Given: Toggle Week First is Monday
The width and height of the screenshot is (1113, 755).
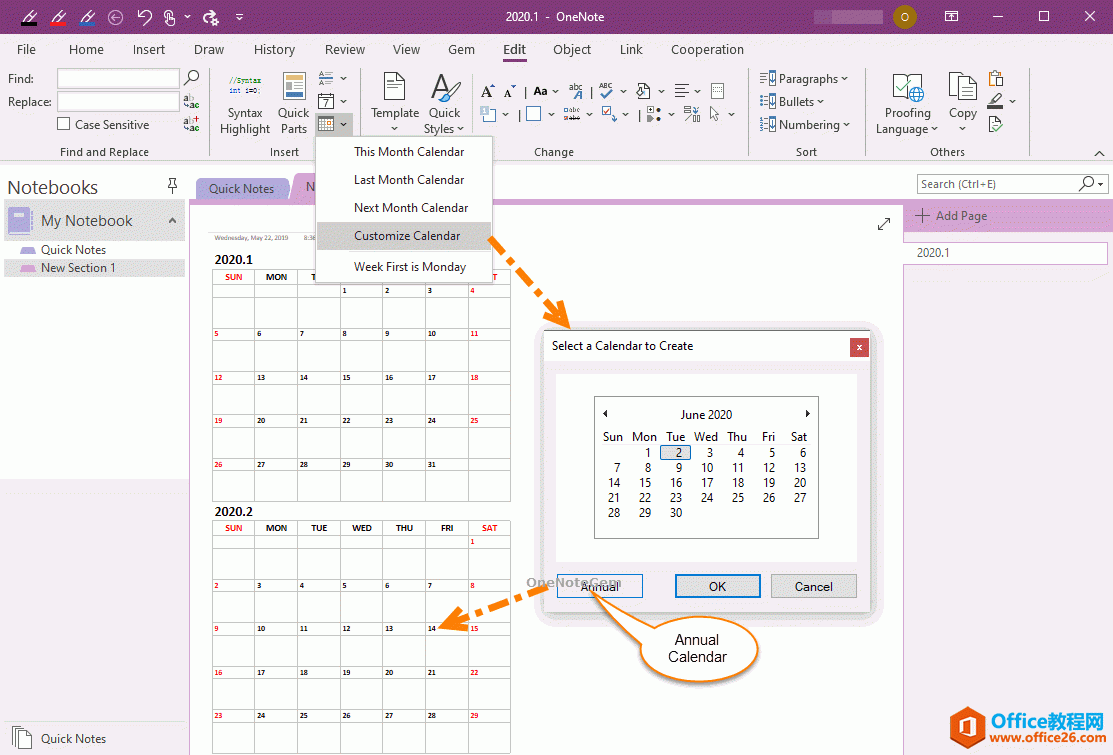Looking at the screenshot, I should 408,266.
